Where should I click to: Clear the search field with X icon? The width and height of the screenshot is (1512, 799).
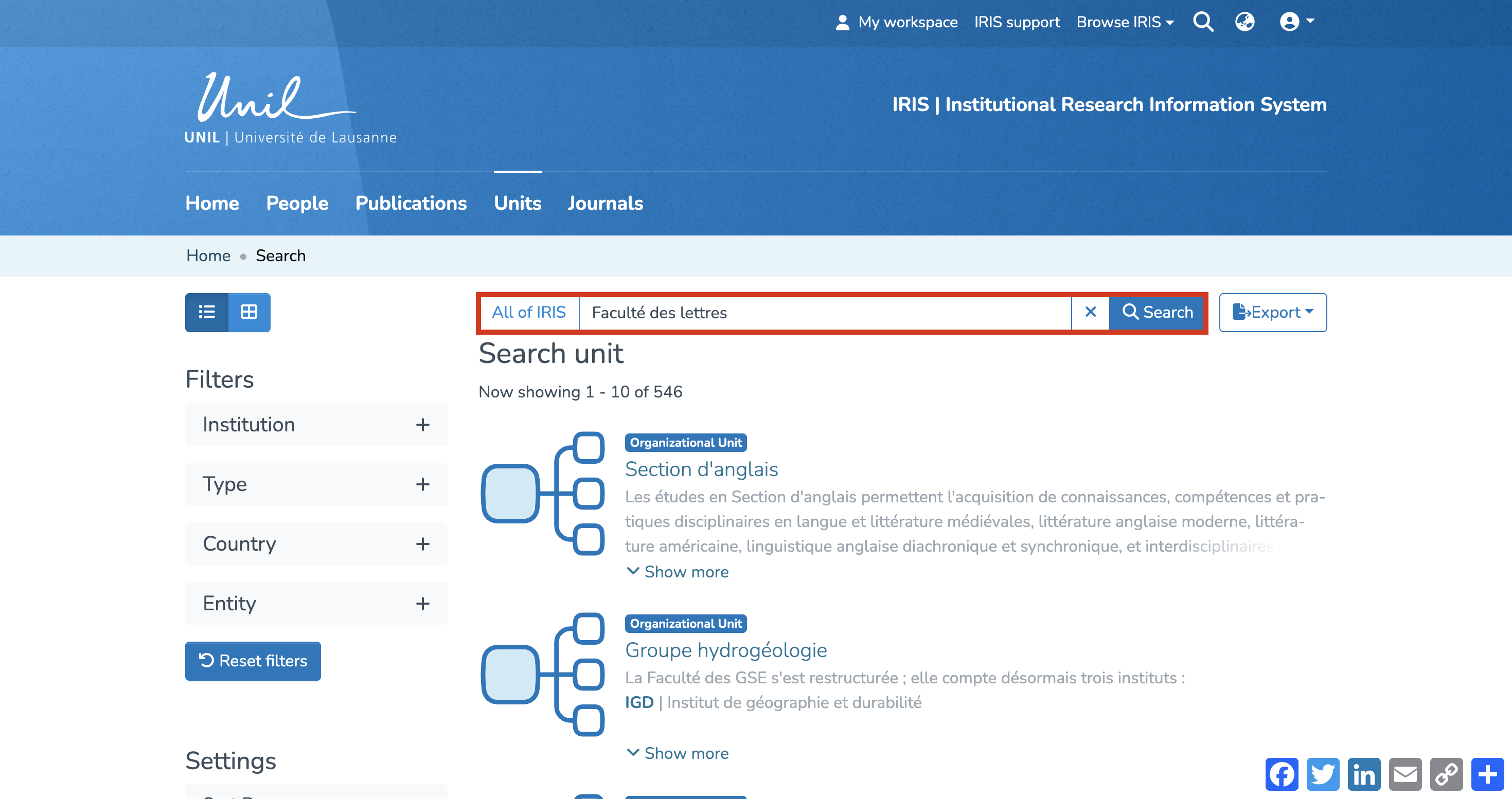(x=1090, y=312)
